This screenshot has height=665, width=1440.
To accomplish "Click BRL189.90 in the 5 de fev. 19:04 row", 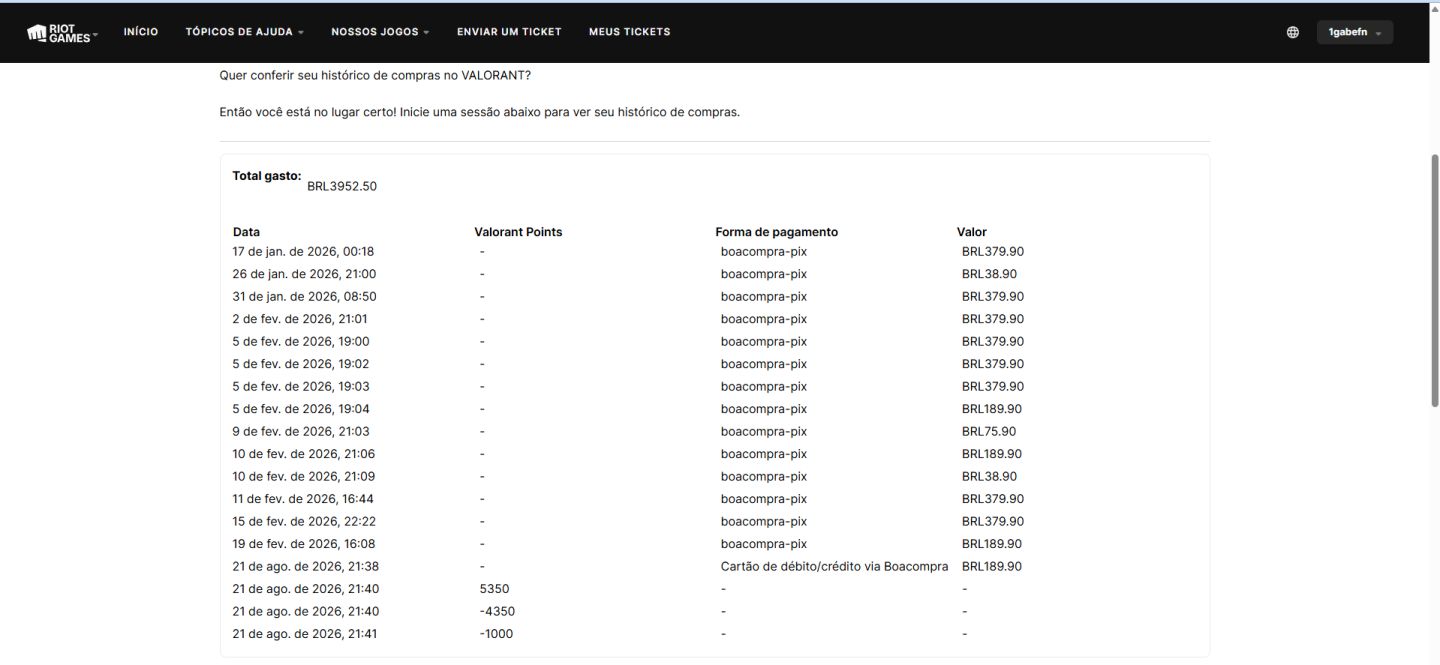I will coord(992,409).
